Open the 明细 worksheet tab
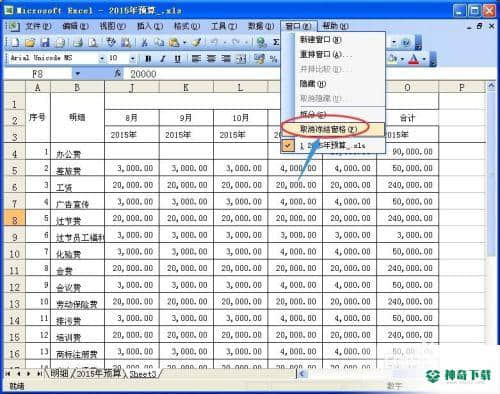 [59, 373]
